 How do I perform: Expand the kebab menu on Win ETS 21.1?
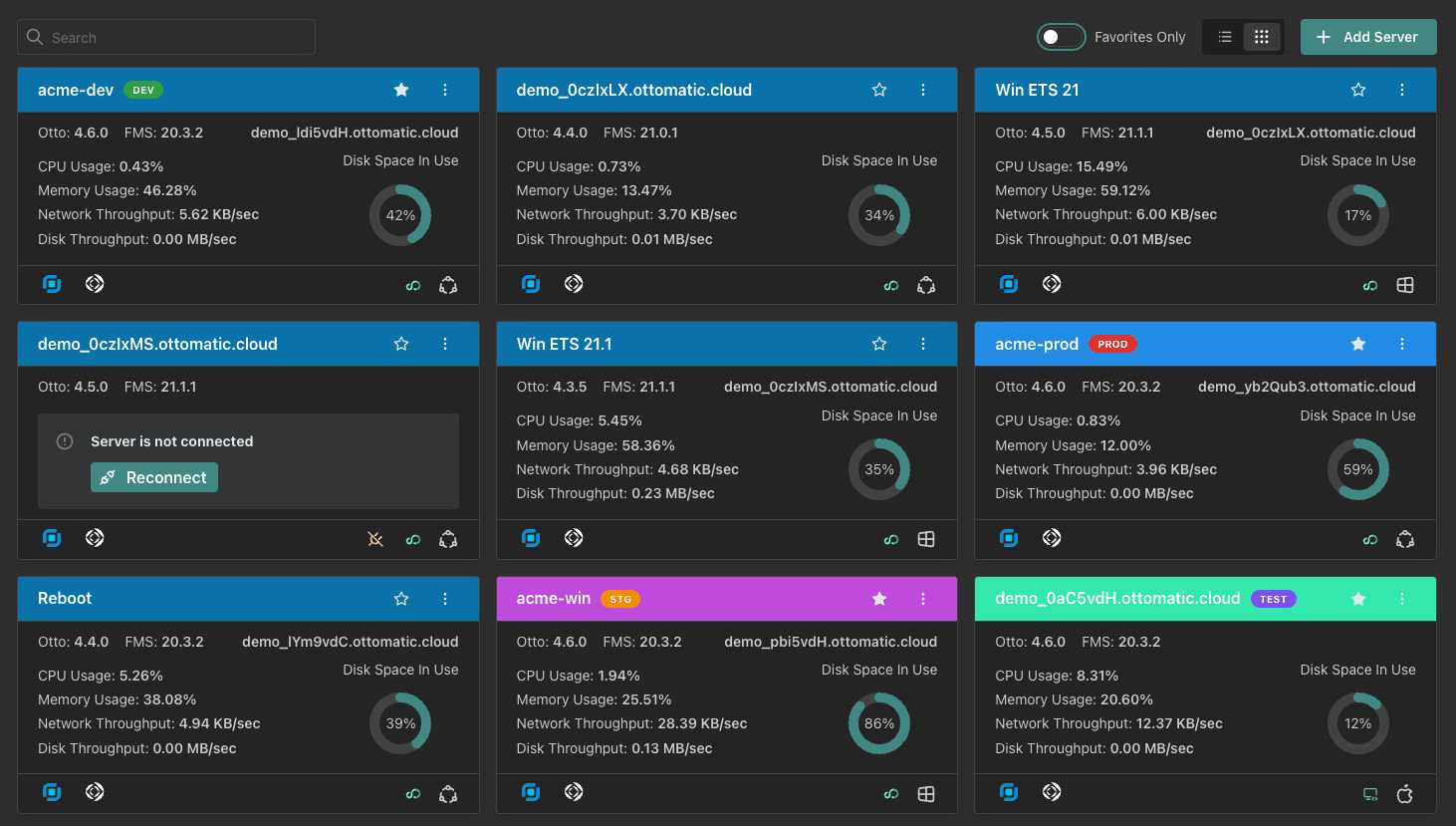[x=923, y=344]
